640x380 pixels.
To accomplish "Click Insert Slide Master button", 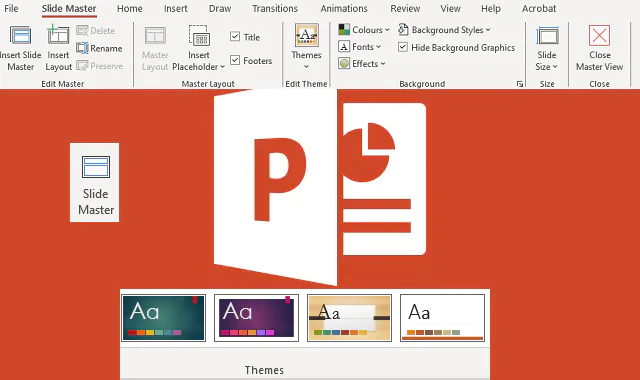I will 20,48.
